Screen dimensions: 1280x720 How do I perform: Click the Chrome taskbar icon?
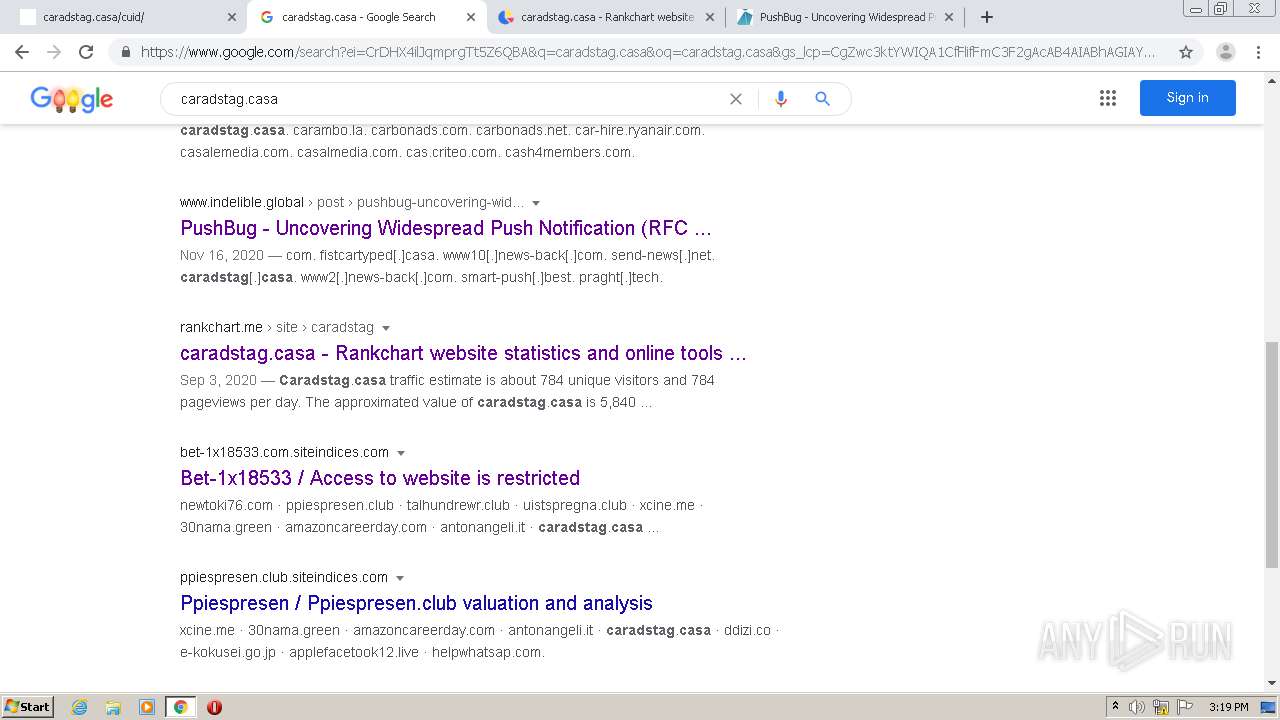(x=181, y=707)
